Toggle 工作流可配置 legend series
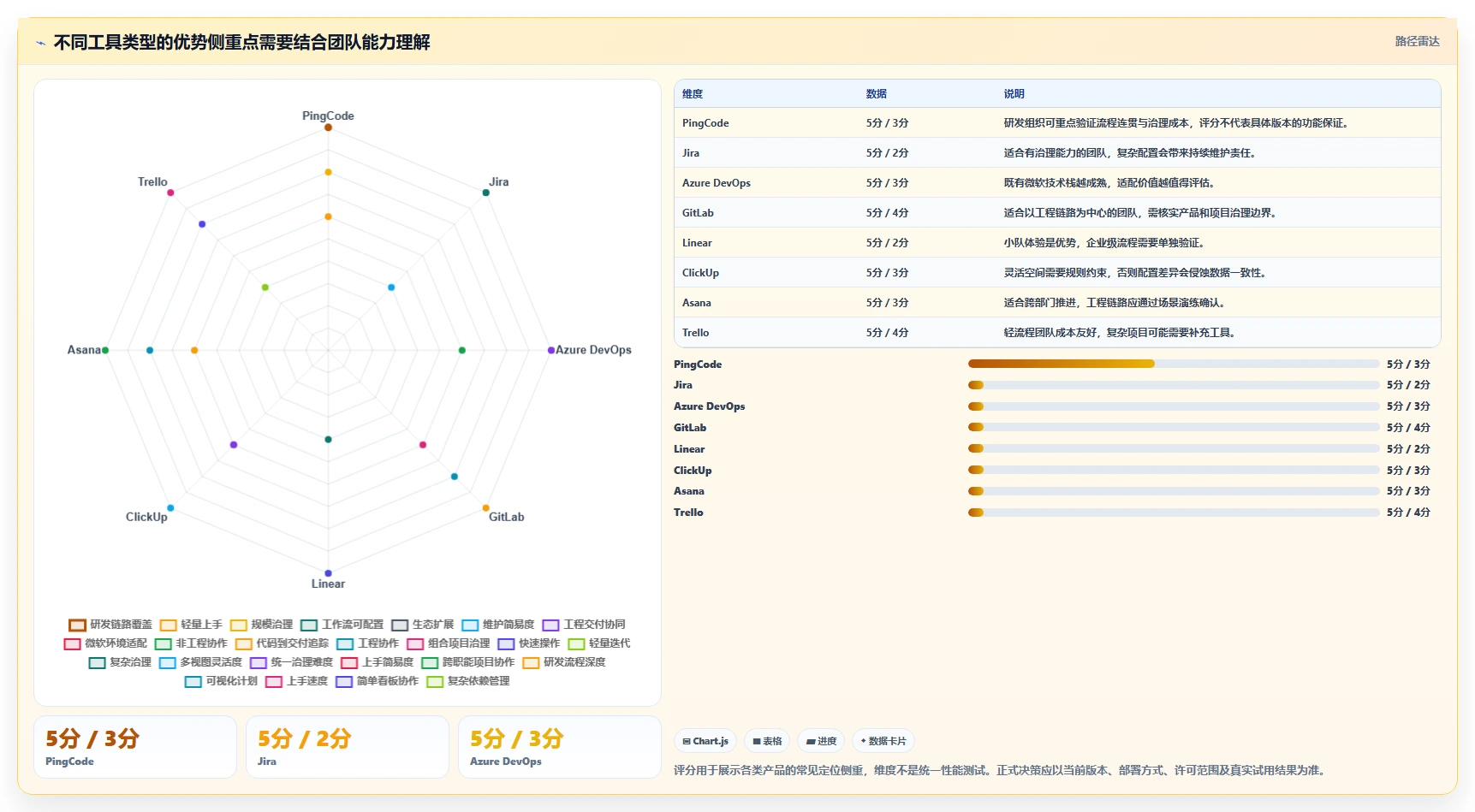Image resolution: width=1475 pixels, height=812 pixels. [342, 625]
